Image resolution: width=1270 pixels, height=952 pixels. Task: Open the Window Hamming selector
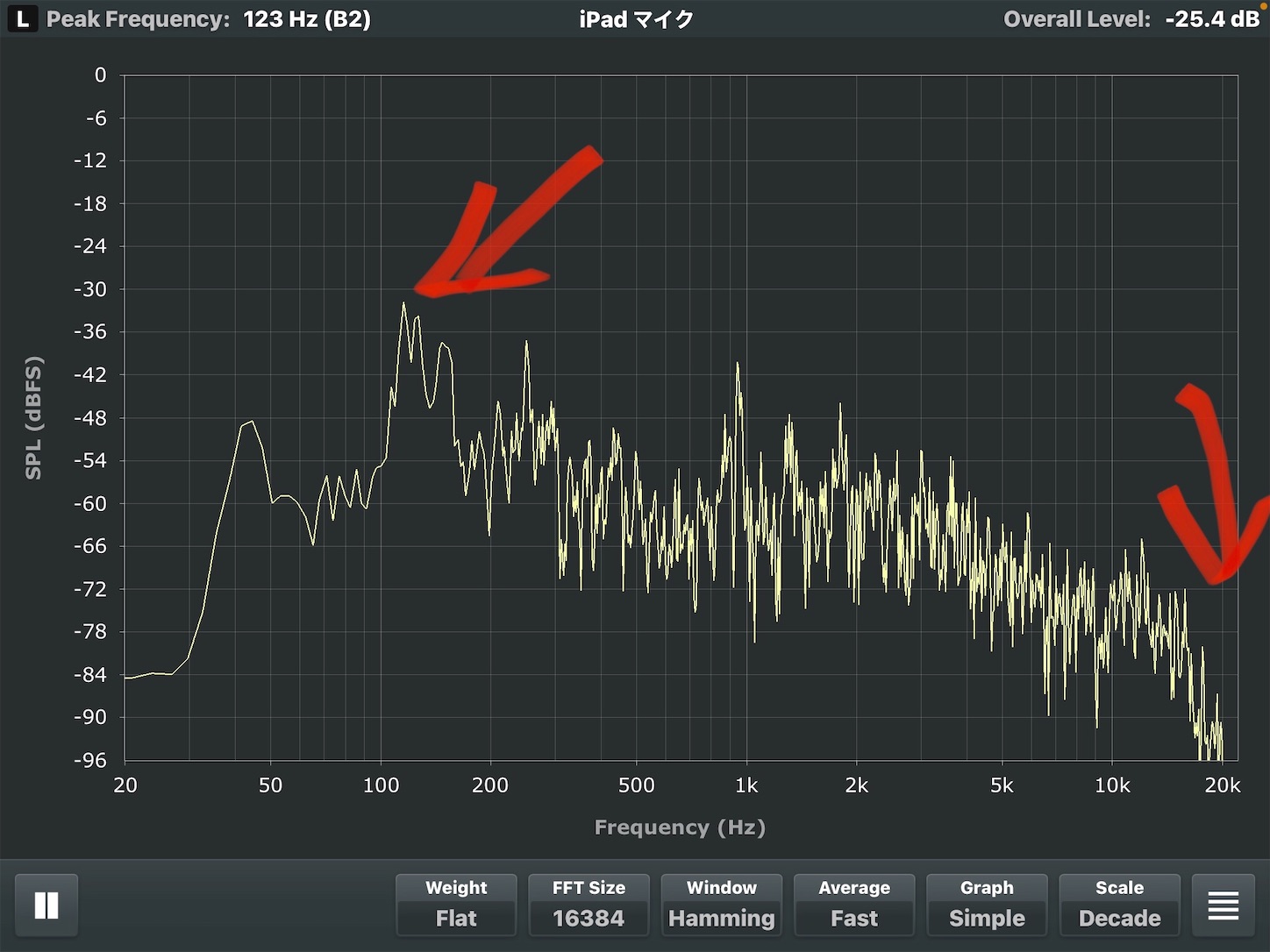point(721,905)
